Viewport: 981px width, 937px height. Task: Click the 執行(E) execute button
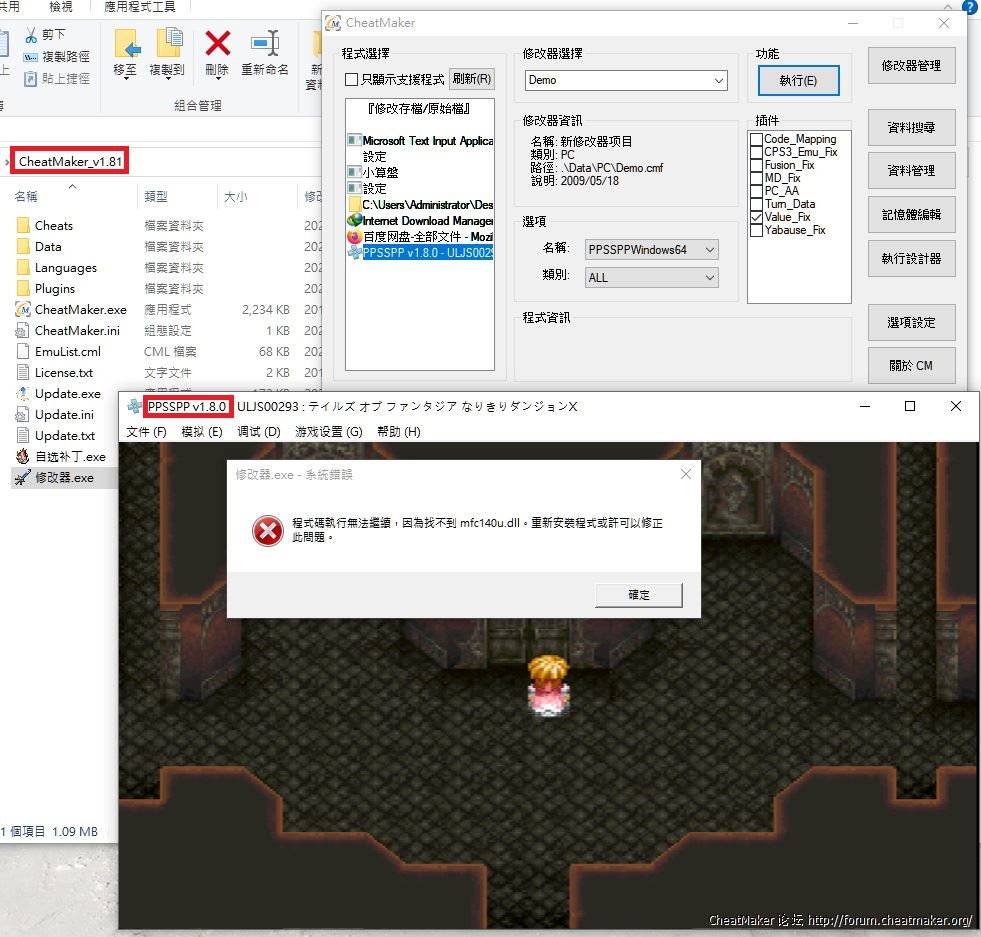[798, 80]
